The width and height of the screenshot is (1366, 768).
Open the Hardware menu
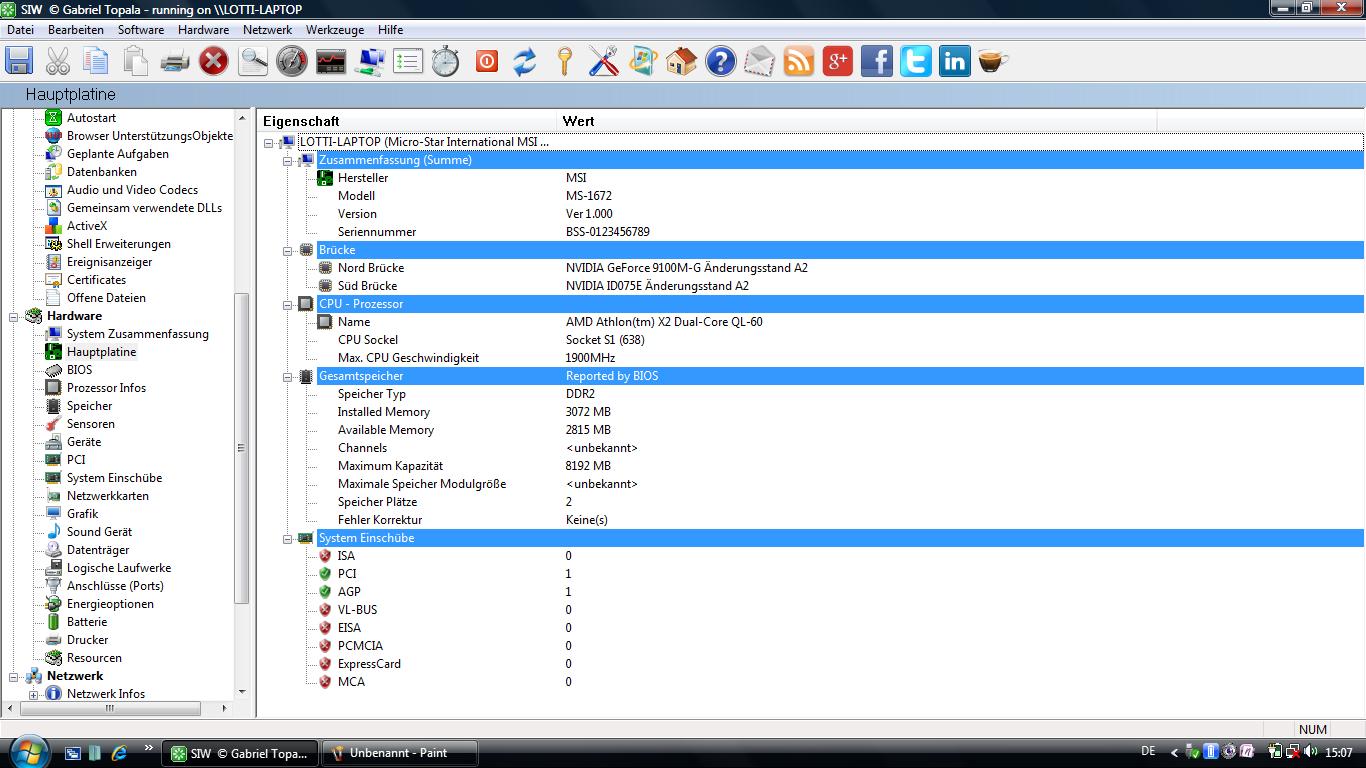pos(204,30)
